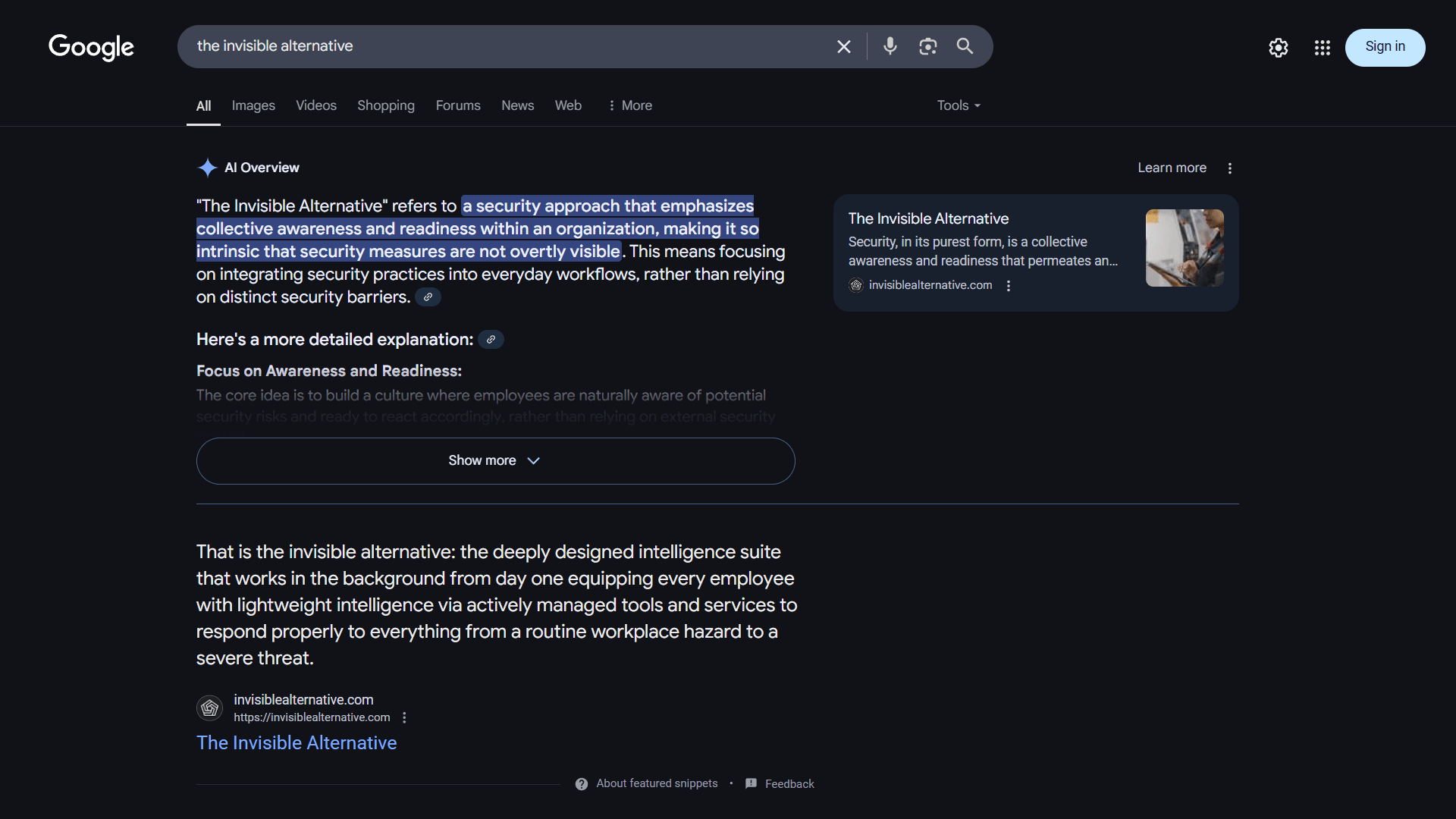Click the magnifier search button
This screenshot has width=1456, height=819.
(965, 46)
